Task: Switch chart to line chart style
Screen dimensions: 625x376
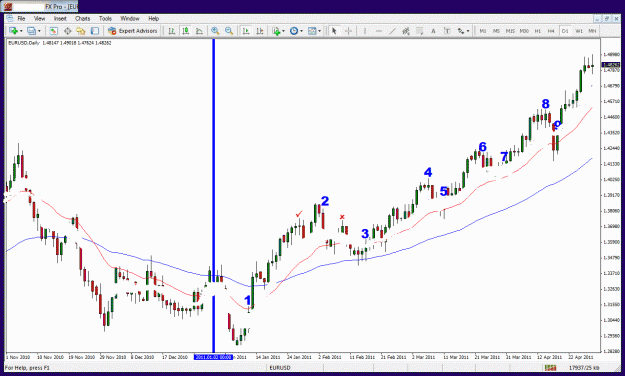Action: tap(199, 31)
